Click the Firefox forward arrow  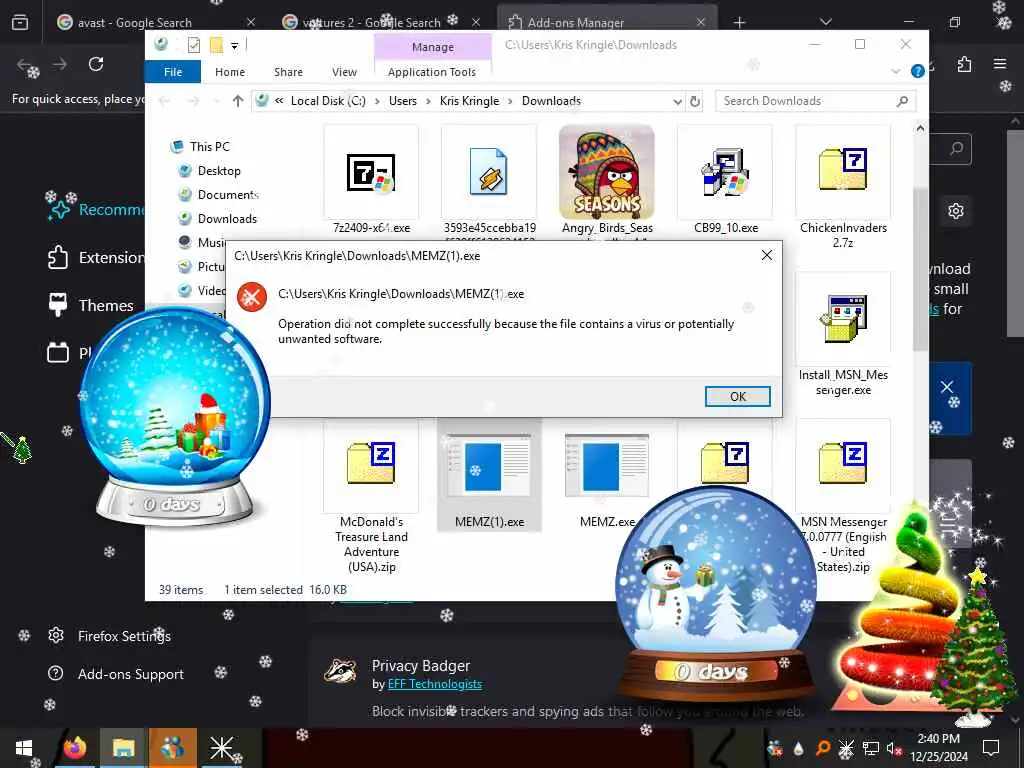(x=60, y=64)
